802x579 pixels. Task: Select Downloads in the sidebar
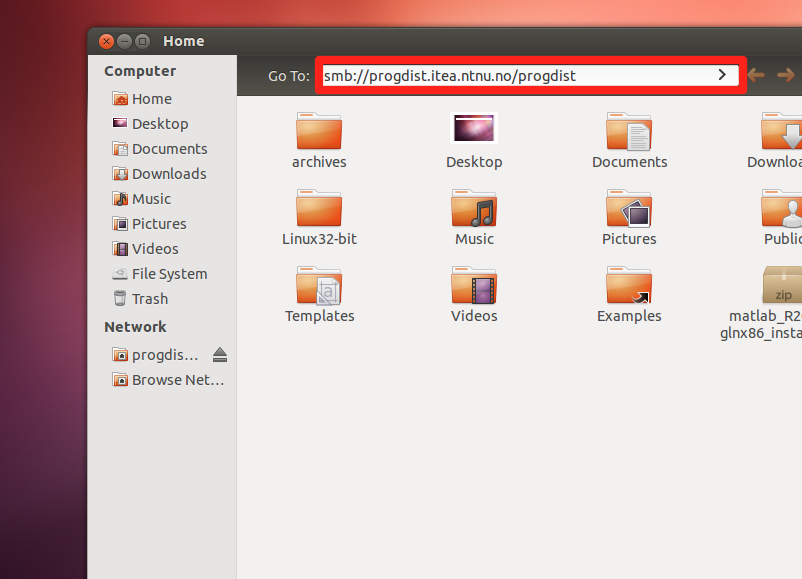click(162, 174)
